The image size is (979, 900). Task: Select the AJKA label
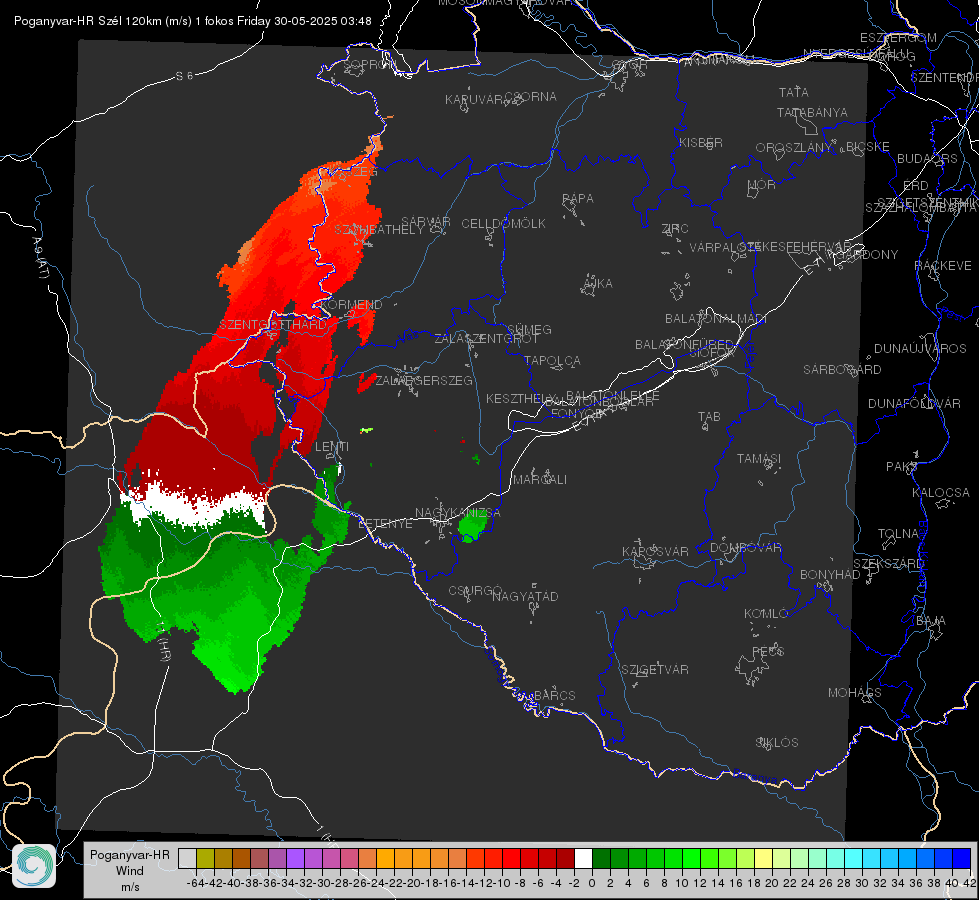coord(597,284)
